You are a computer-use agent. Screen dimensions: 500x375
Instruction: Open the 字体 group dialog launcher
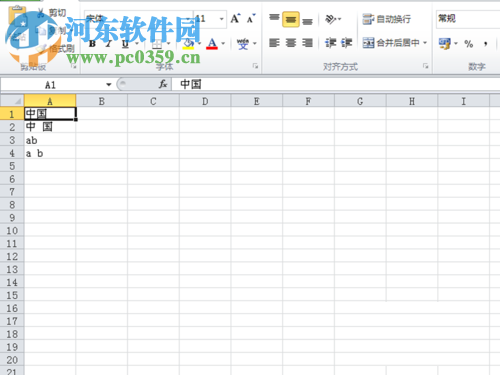click(255, 66)
